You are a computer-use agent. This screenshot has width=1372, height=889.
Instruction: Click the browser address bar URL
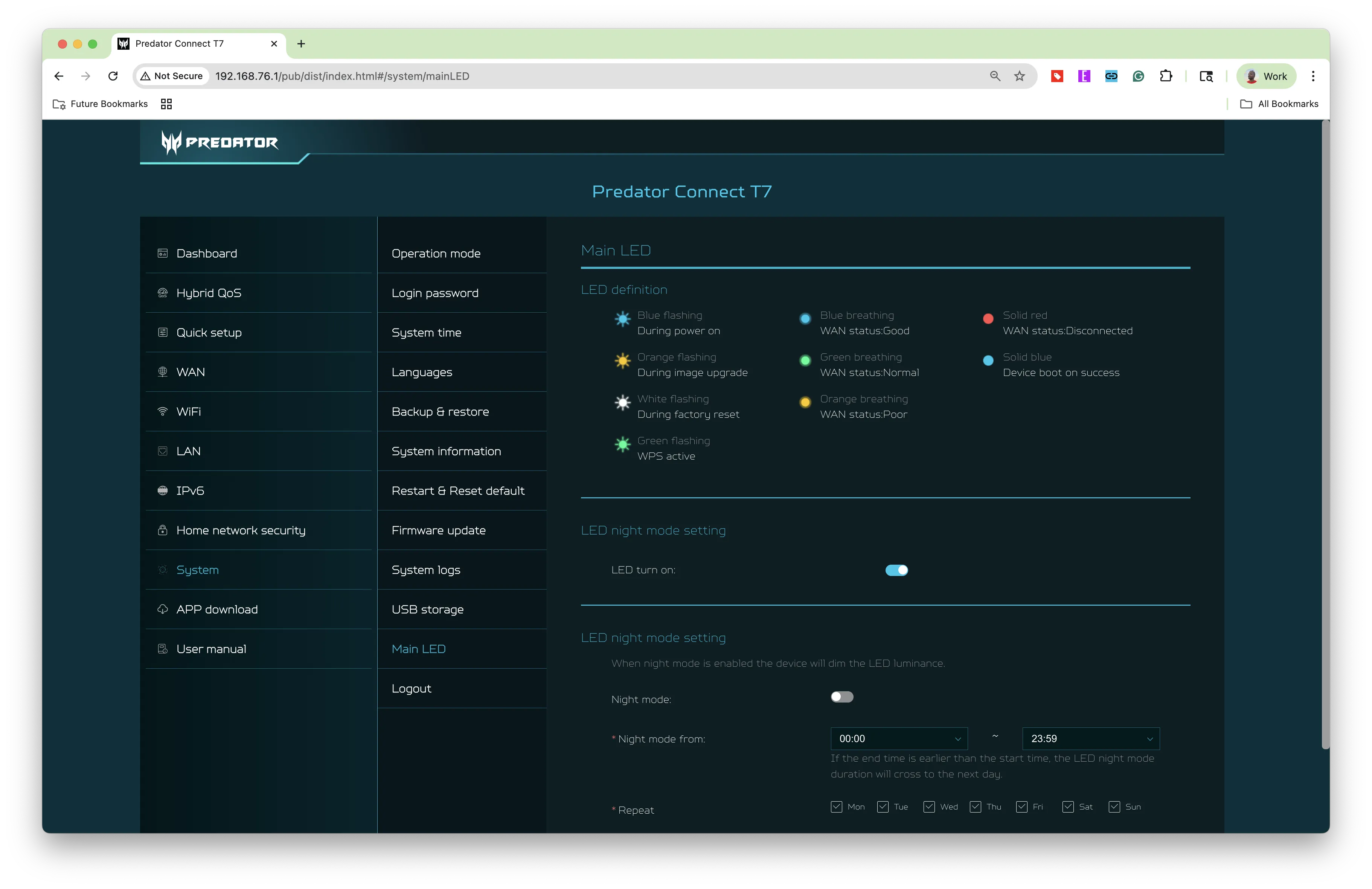click(x=342, y=76)
